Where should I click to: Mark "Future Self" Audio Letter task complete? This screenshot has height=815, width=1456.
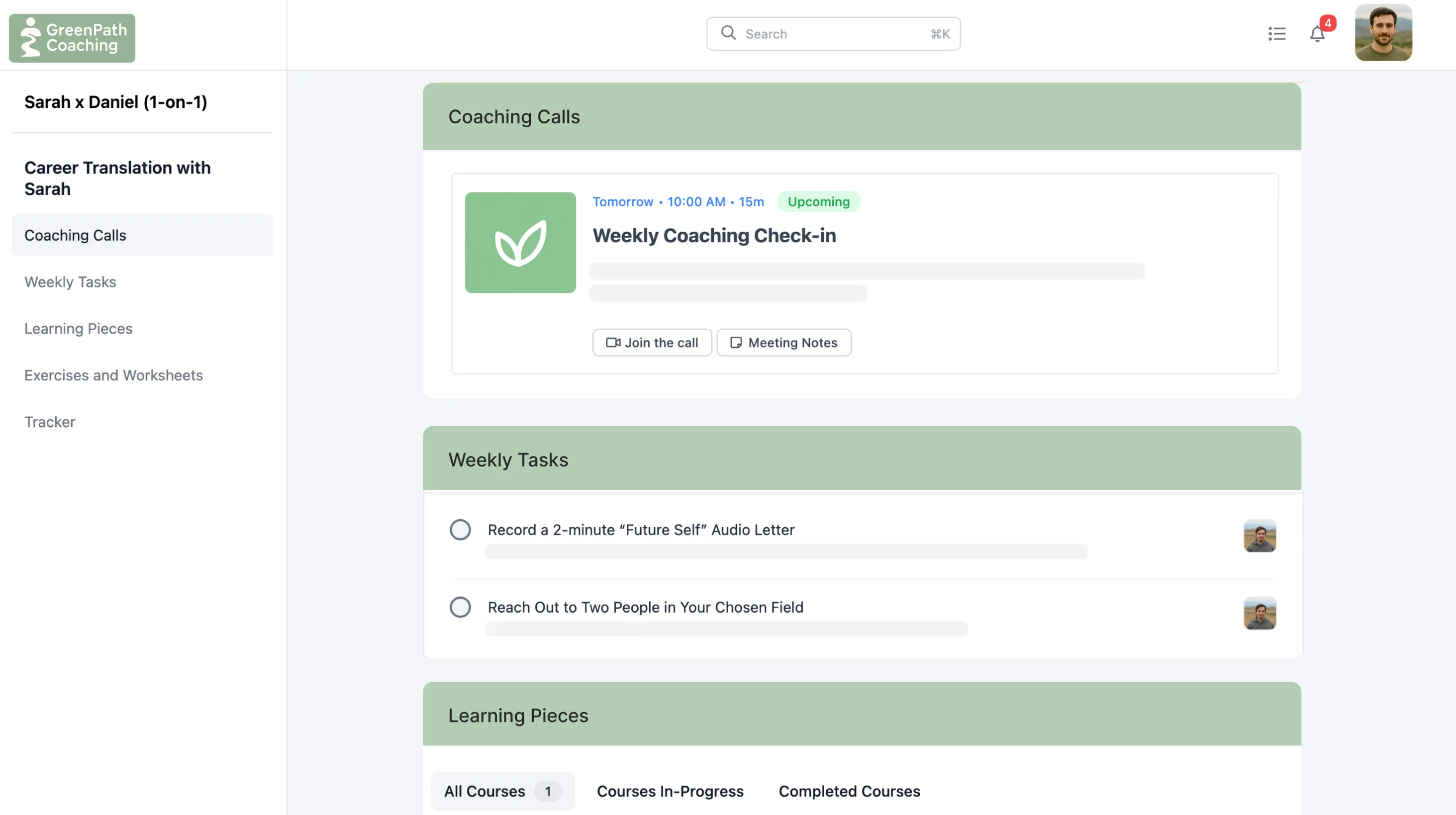click(460, 530)
